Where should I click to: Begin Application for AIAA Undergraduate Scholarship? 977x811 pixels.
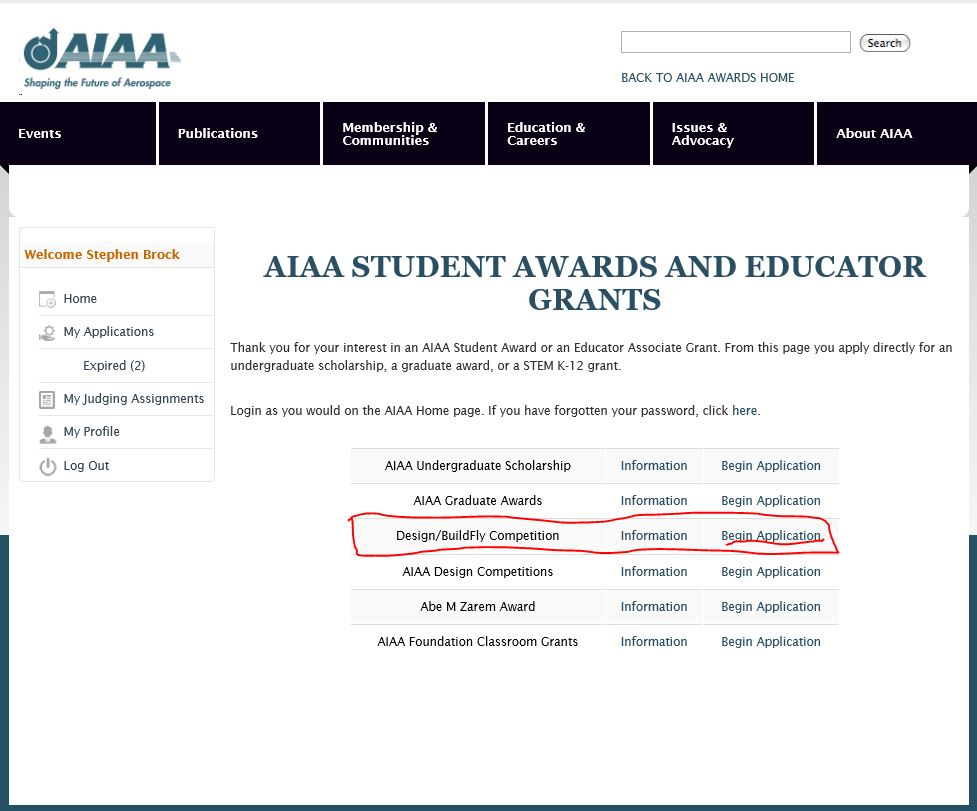(771, 465)
